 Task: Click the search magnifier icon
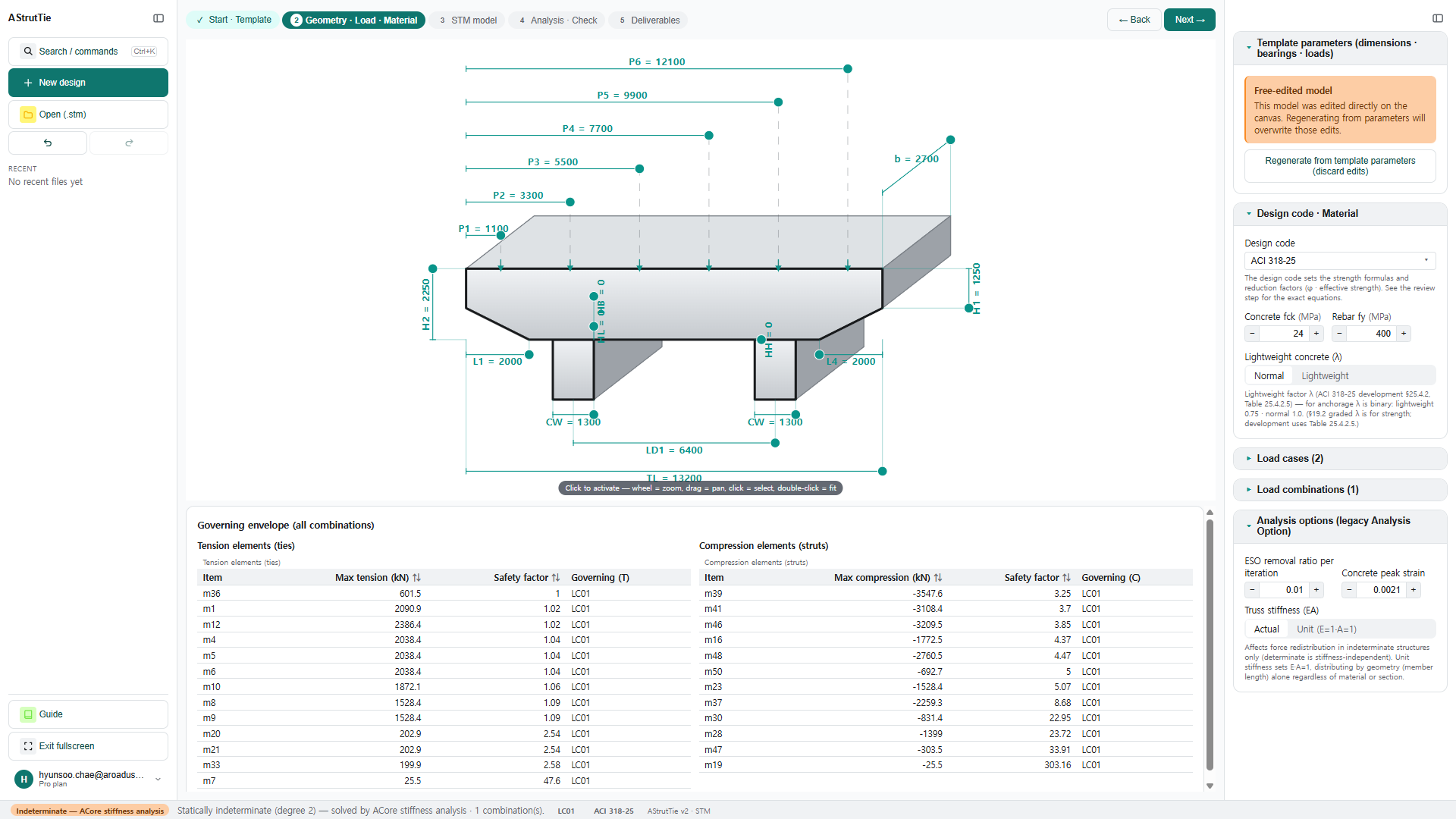pos(28,52)
